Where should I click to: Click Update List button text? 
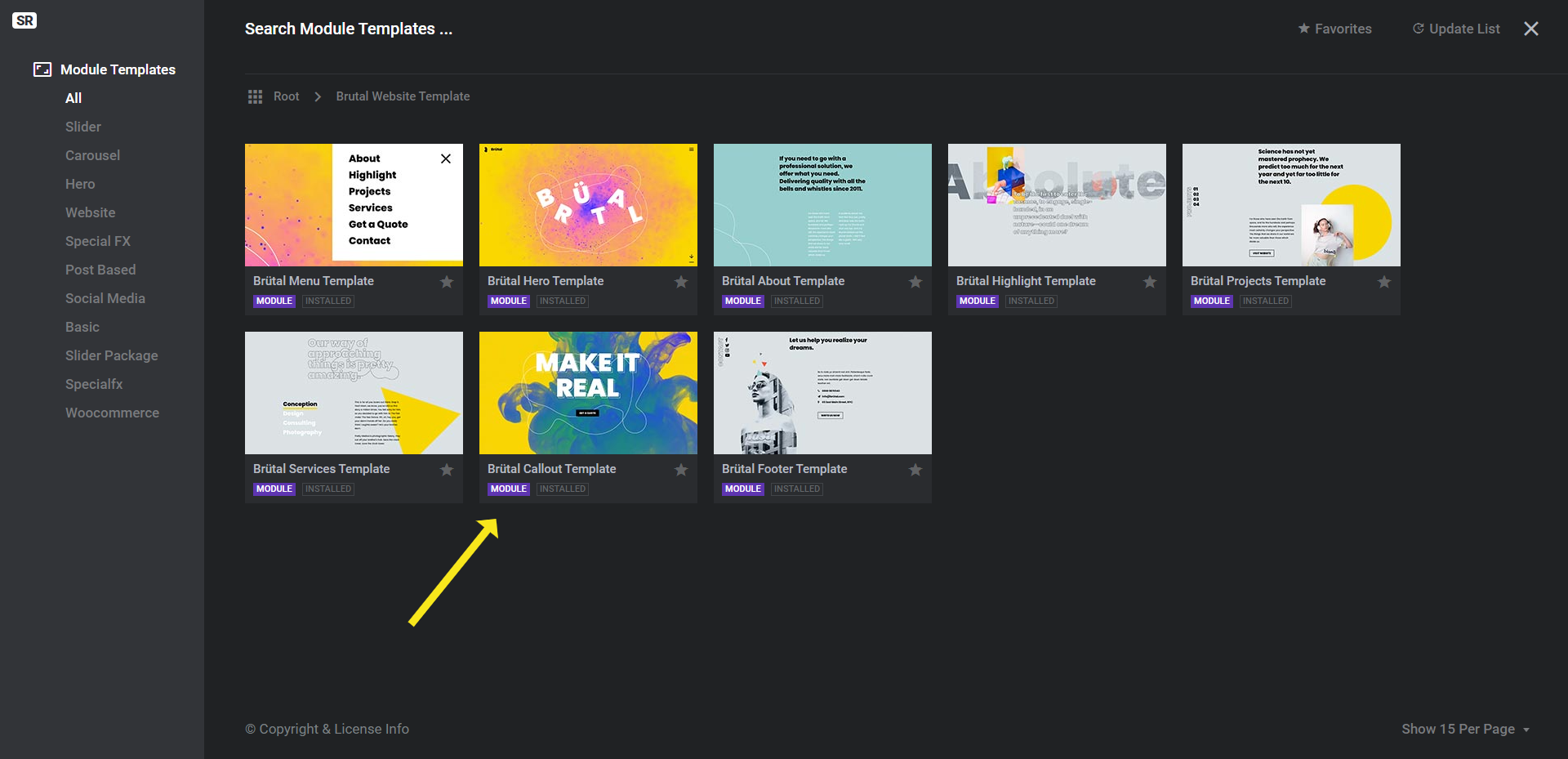tap(1464, 29)
